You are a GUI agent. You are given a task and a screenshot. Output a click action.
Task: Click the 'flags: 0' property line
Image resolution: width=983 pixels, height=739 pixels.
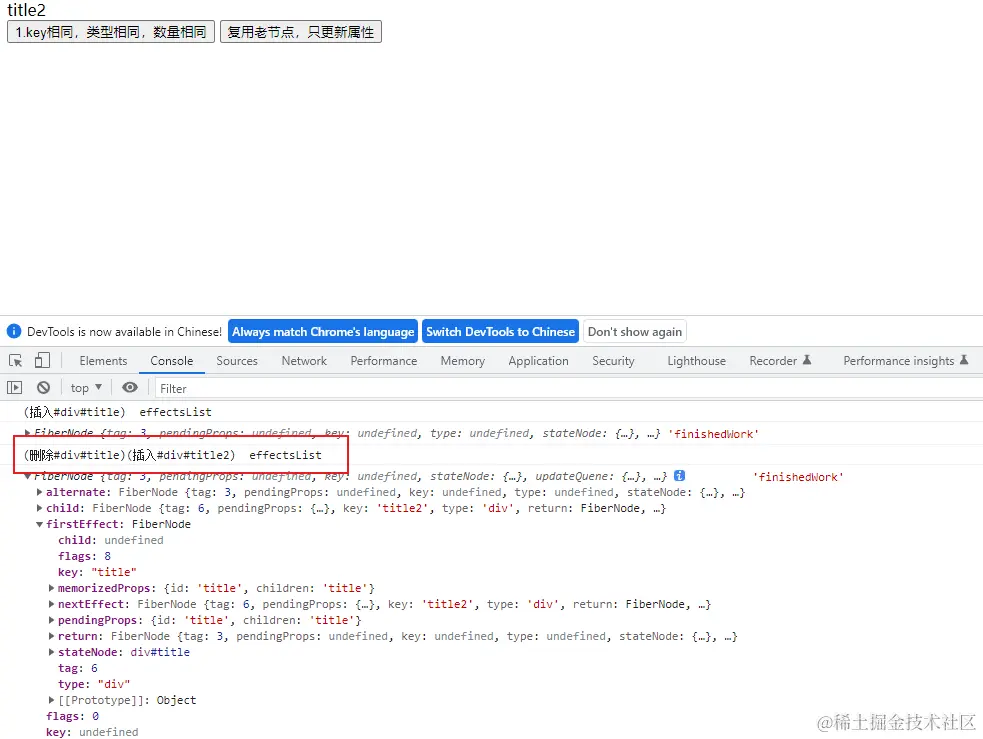coord(72,716)
